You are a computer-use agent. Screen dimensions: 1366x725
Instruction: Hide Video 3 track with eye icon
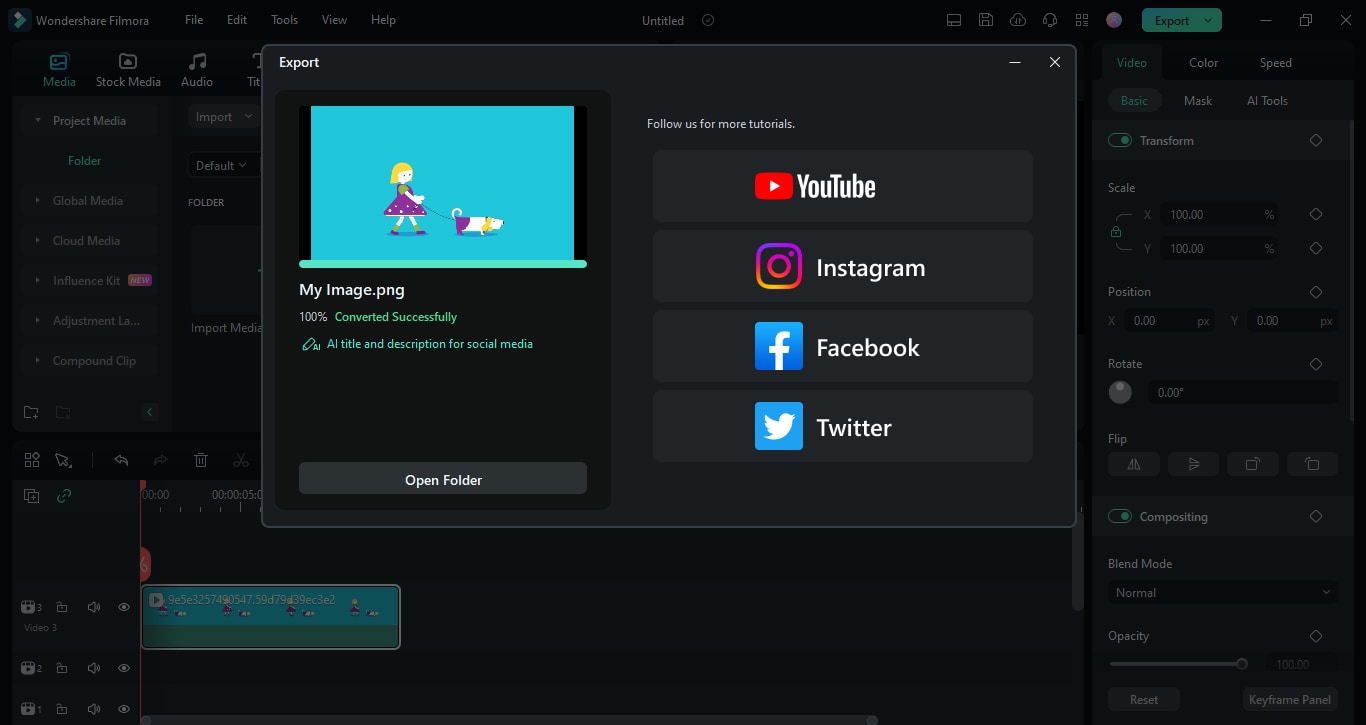(124, 607)
